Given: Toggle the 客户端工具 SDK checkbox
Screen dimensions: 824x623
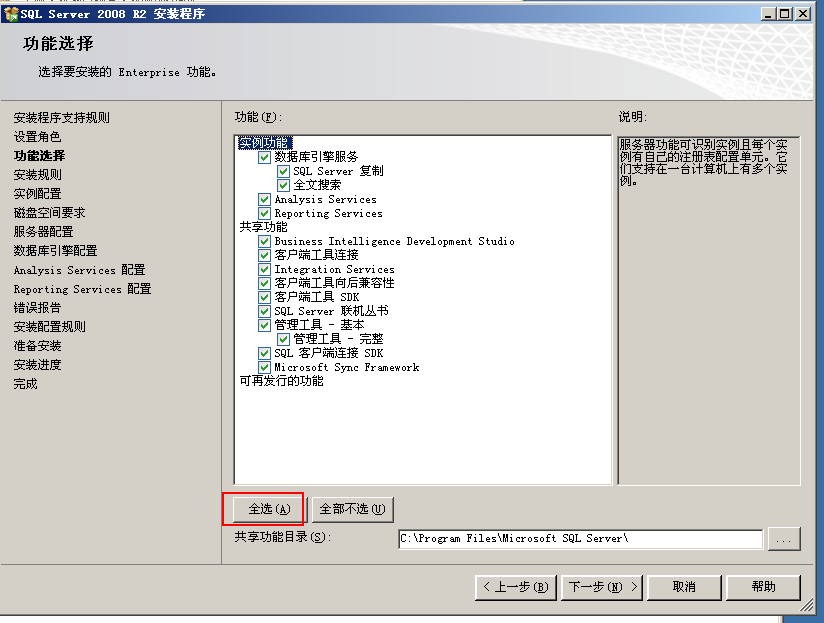Looking at the screenshot, I should [x=264, y=297].
